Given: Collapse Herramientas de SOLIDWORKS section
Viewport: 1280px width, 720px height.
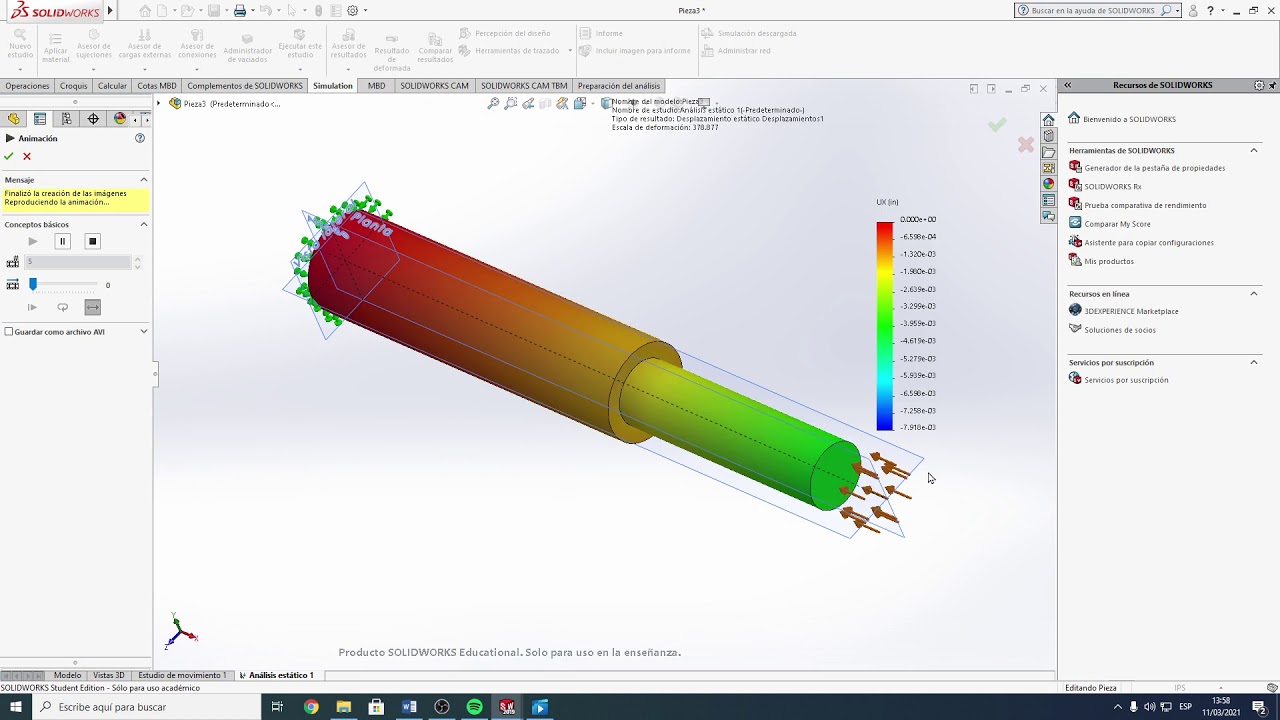Looking at the screenshot, I should tap(1253, 150).
